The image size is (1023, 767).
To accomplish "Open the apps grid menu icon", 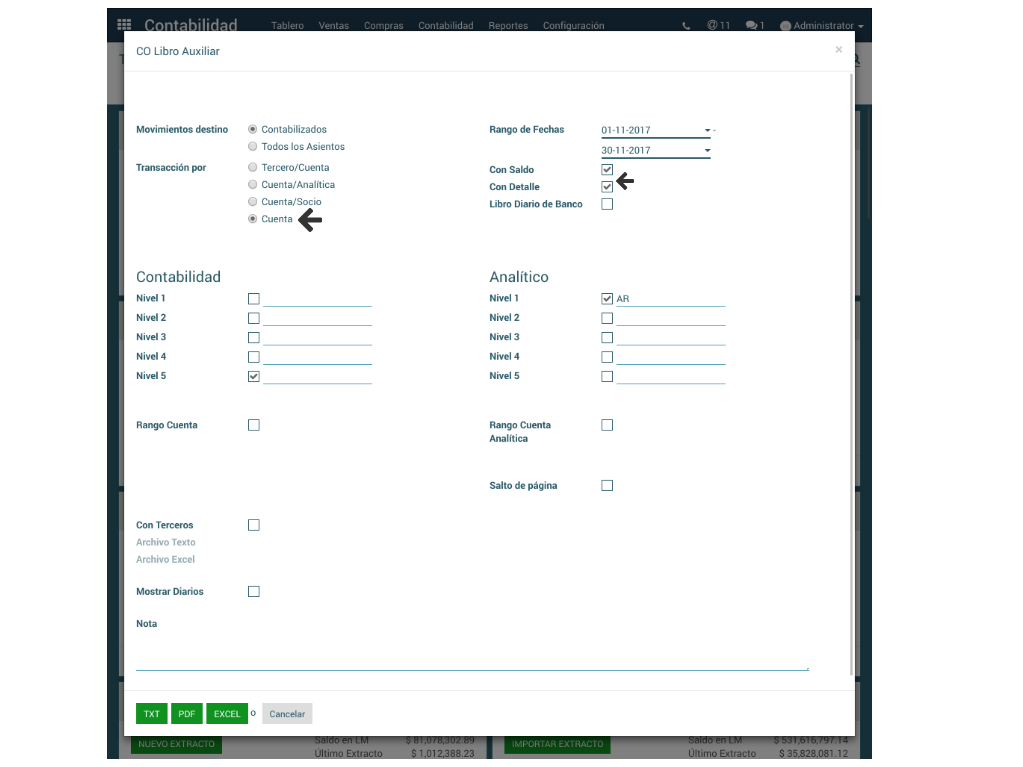I will pos(124,25).
